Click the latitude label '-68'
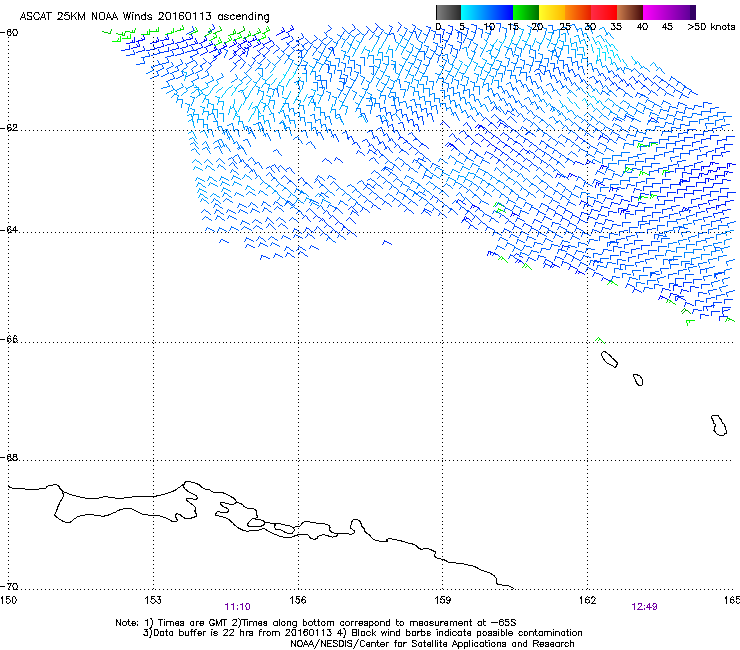The height and width of the screenshot is (650, 740). [x=9, y=457]
